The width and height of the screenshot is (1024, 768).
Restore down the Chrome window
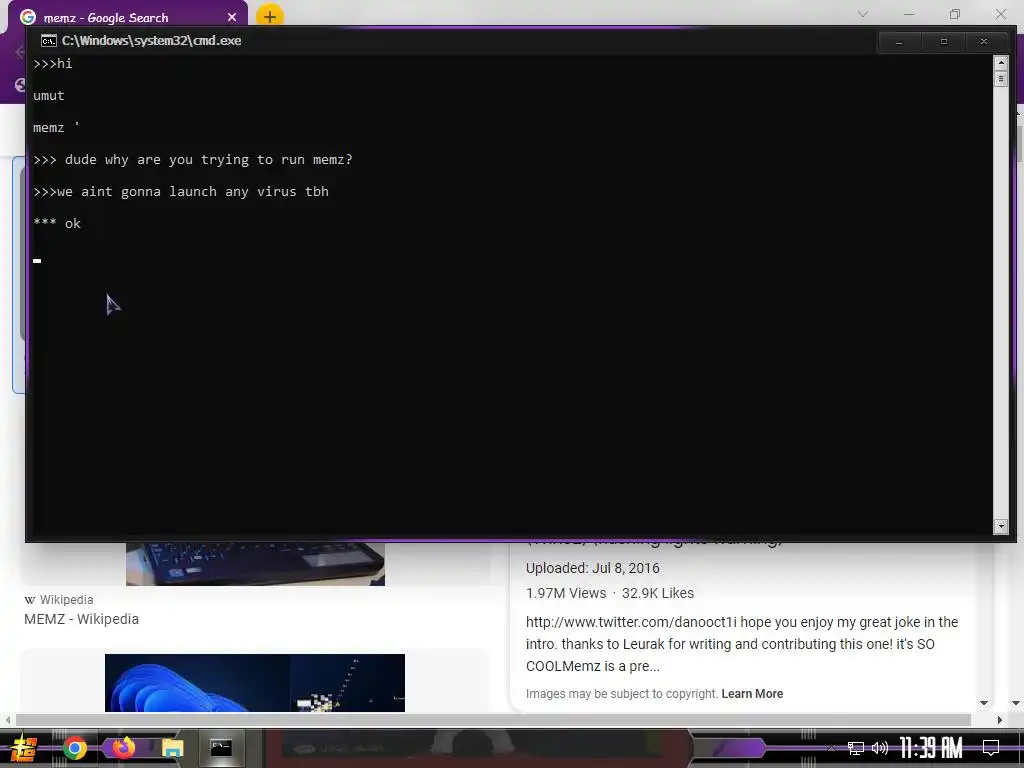955,14
